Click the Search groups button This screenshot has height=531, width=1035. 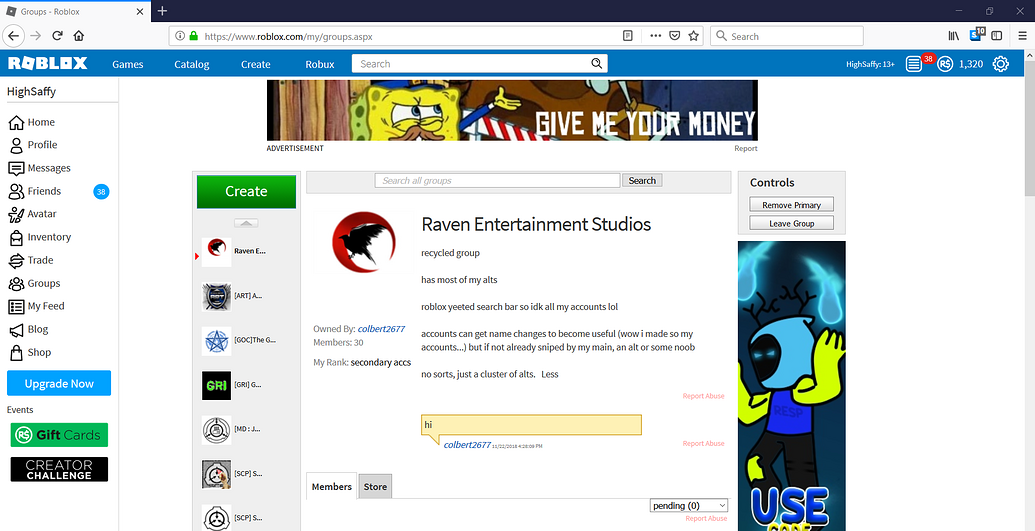point(642,180)
